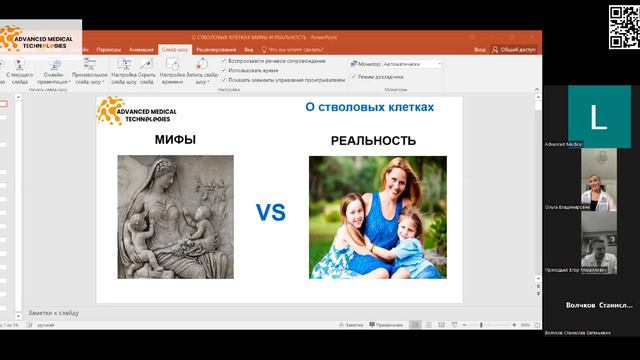Click zoom in plus button
Image resolution: width=640 pixels, height=360 pixels.
pyautogui.click(x=514, y=325)
